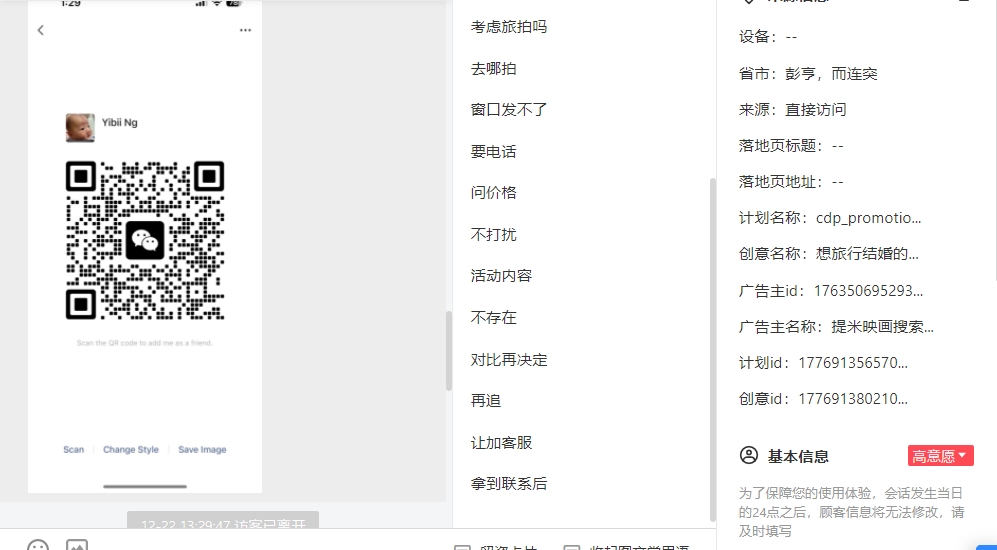Click the 'Yibii Ng' name text
The width and height of the screenshot is (997, 550).
(120, 122)
